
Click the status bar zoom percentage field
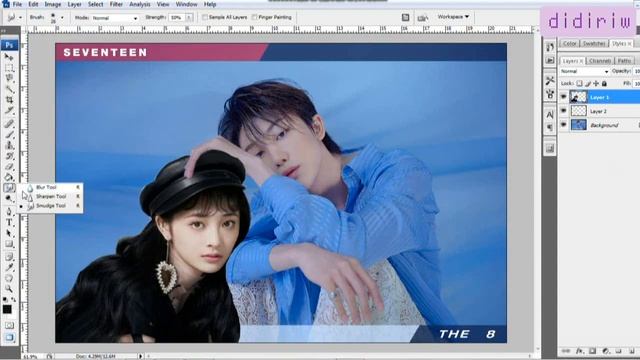point(31,357)
